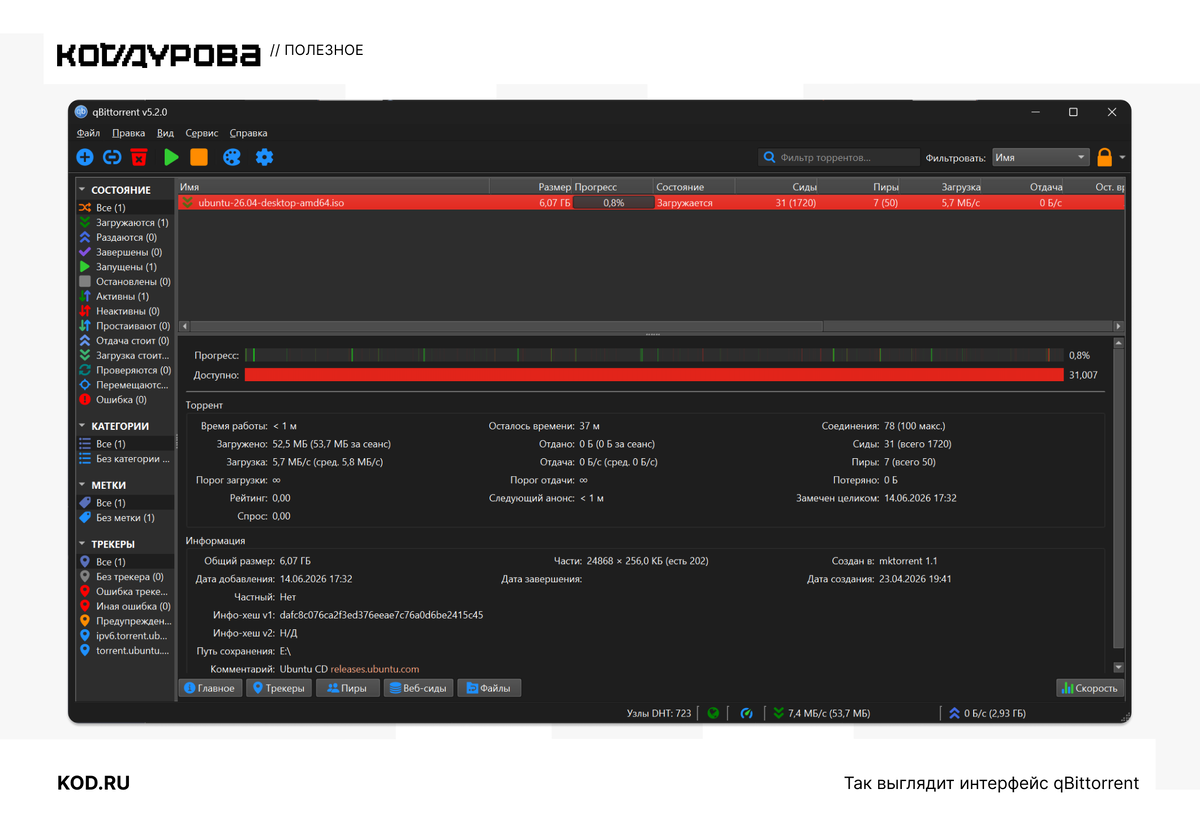Collapse the СОСТОЯНИЕ section
This screenshot has width=1200, height=823.
coord(83,189)
